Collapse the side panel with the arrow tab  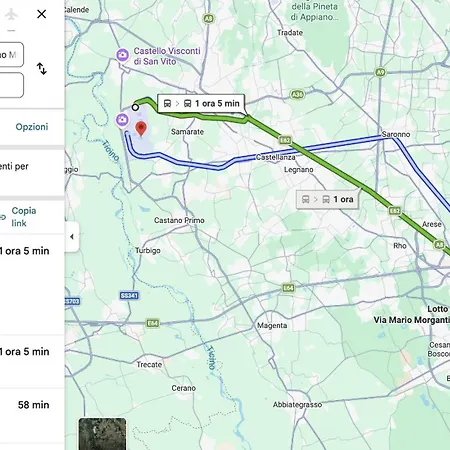pyautogui.click(x=72, y=237)
